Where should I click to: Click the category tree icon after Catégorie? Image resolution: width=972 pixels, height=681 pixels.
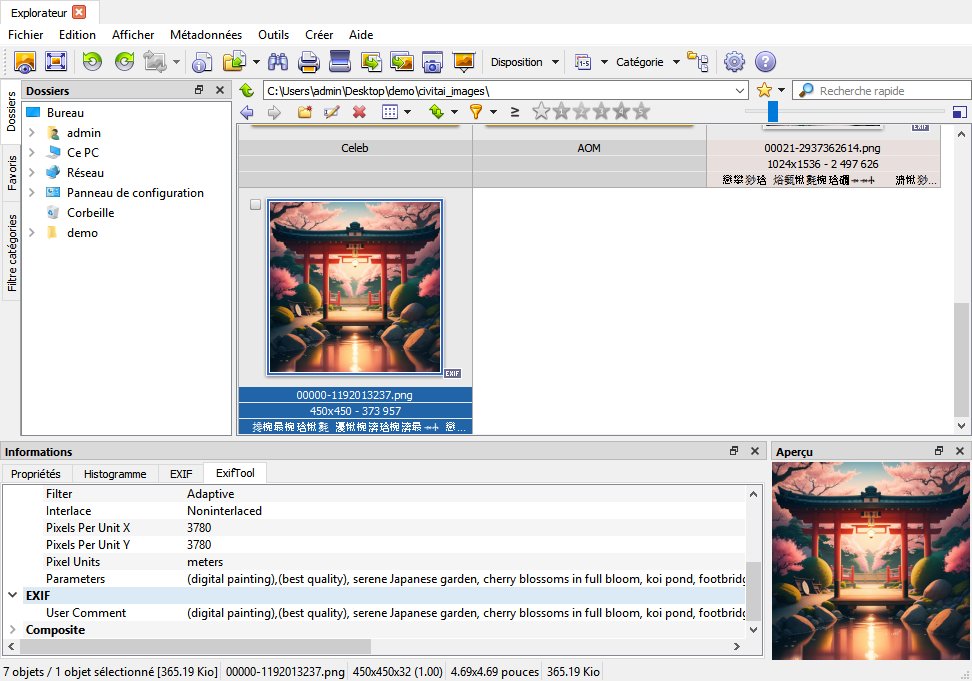coord(698,62)
